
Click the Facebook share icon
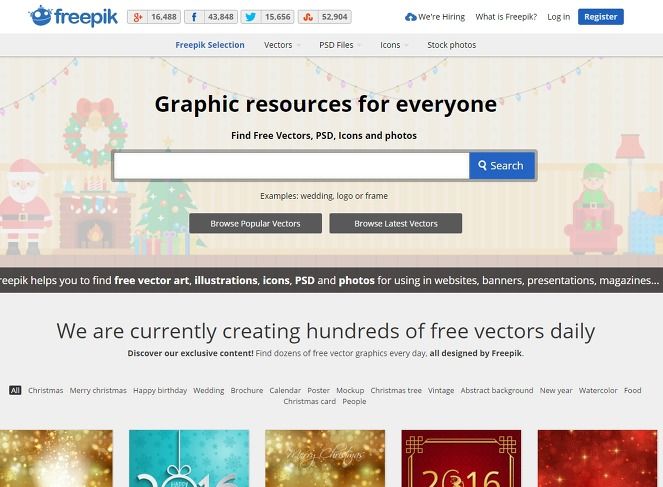point(194,17)
